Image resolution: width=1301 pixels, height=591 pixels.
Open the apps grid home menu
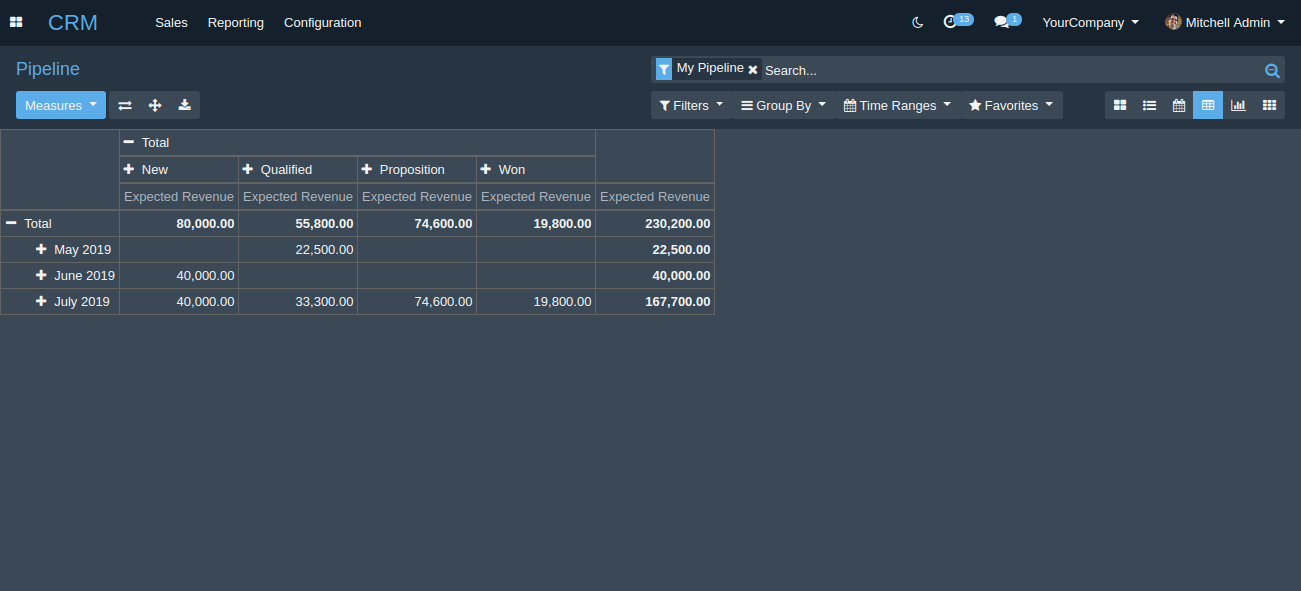(16, 22)
